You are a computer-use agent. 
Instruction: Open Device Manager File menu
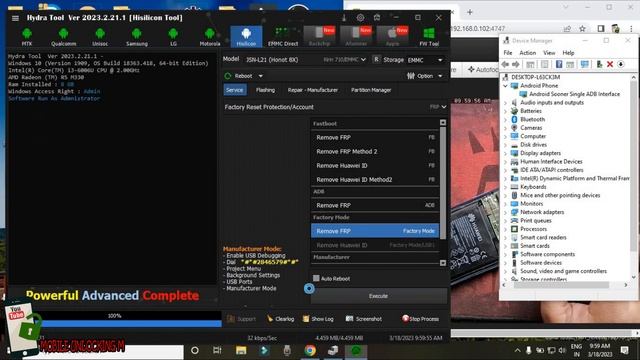[508, 53]
